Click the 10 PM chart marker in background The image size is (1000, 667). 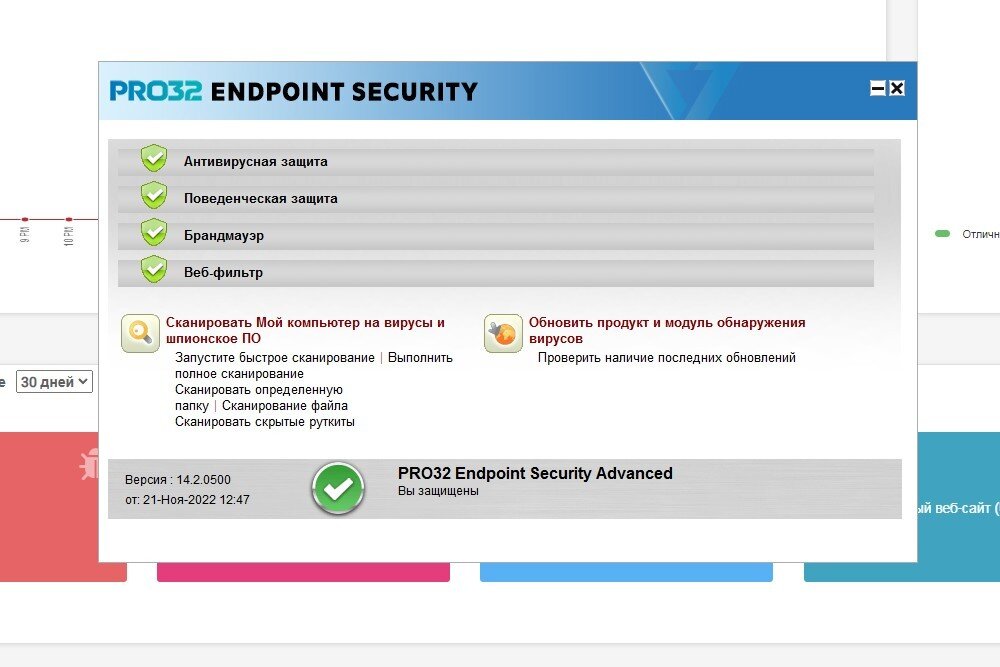coord(69,219)
